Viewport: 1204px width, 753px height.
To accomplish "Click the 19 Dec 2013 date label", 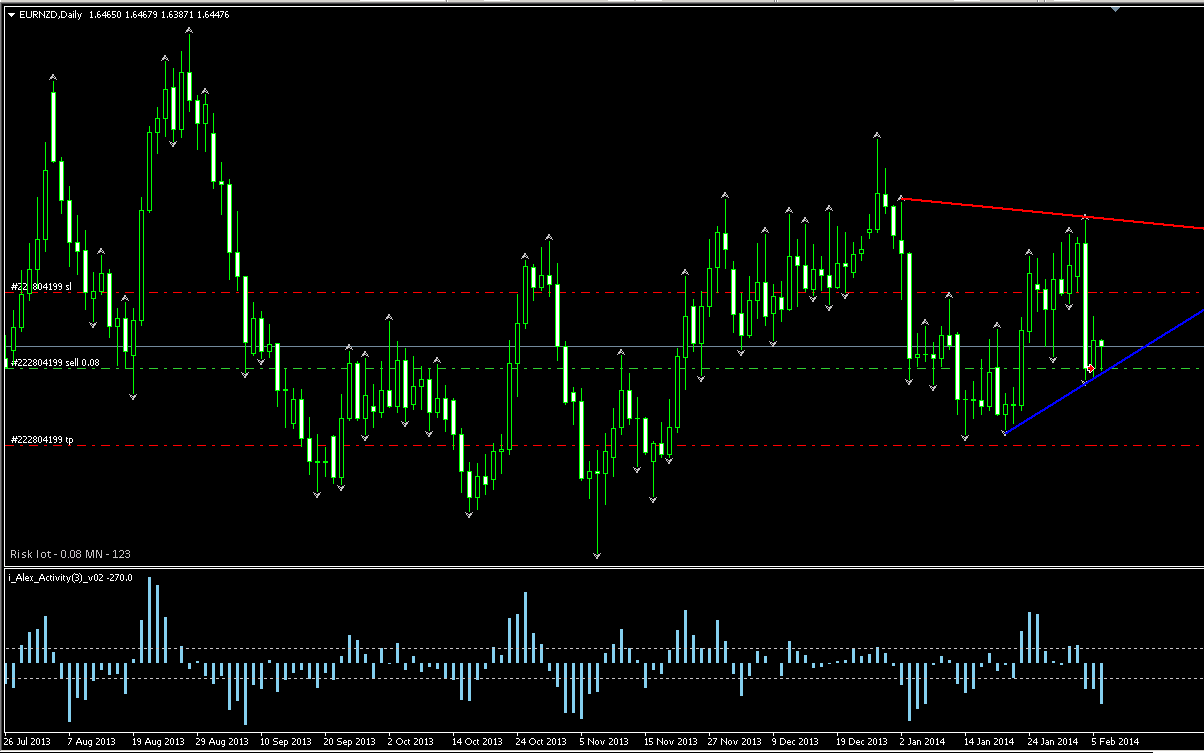I will click(861, 742).
